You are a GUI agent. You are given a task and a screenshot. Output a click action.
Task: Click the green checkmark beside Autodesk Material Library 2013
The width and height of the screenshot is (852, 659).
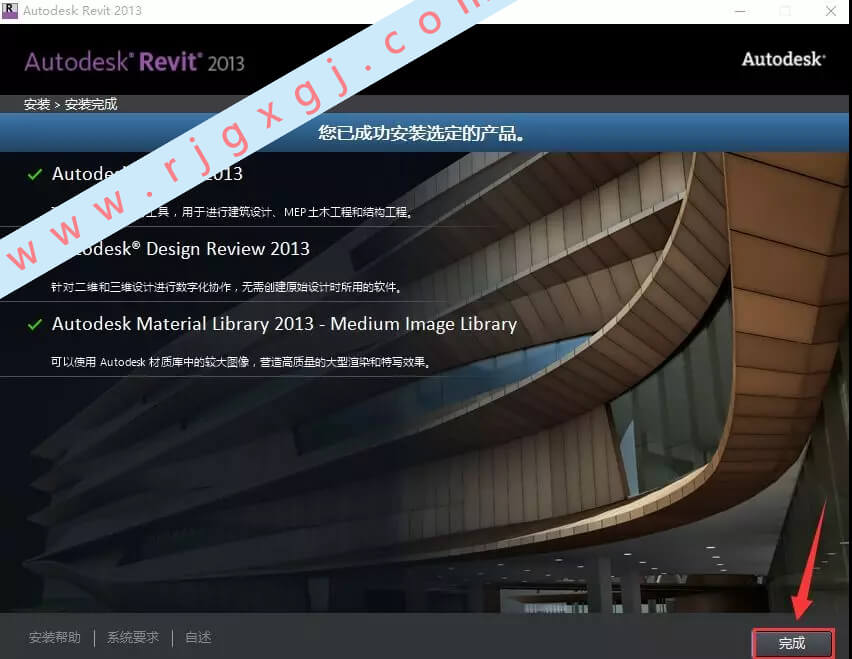tap(35, 324)
